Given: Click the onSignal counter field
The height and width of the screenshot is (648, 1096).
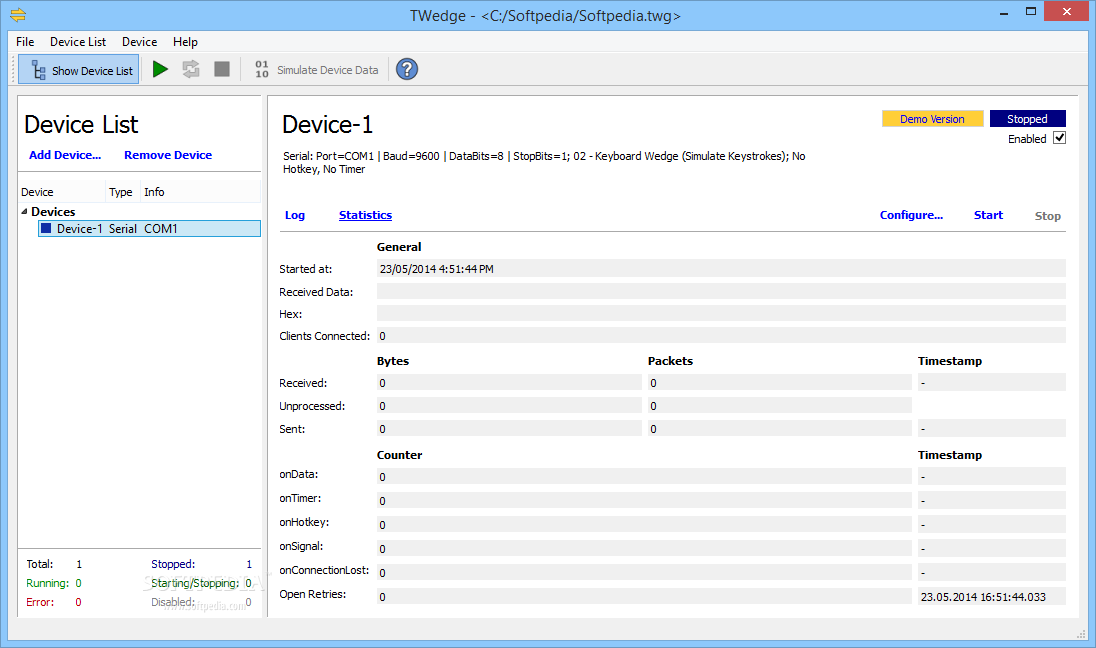Looking at the screenshot, I should (x=644, y=548).
